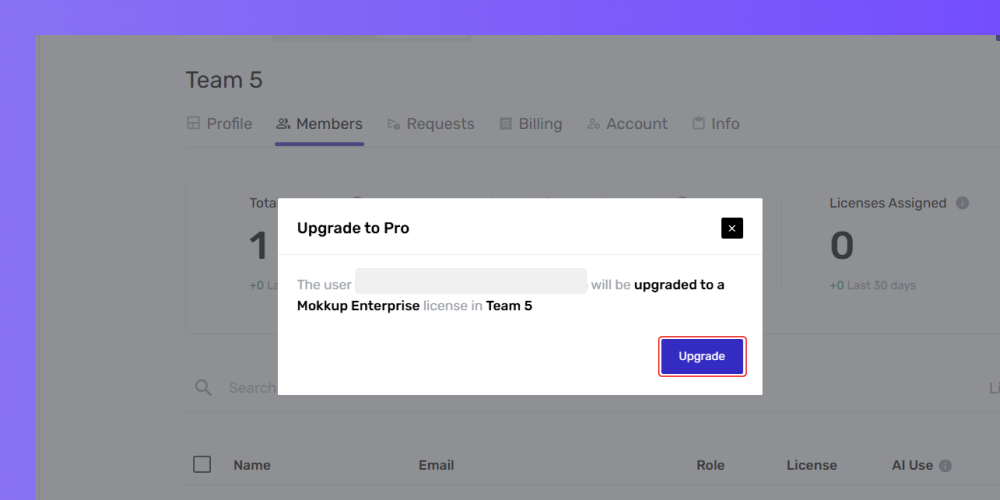Click the Email column header
This screenshot has height=500, width=1000.
point(436,466)
